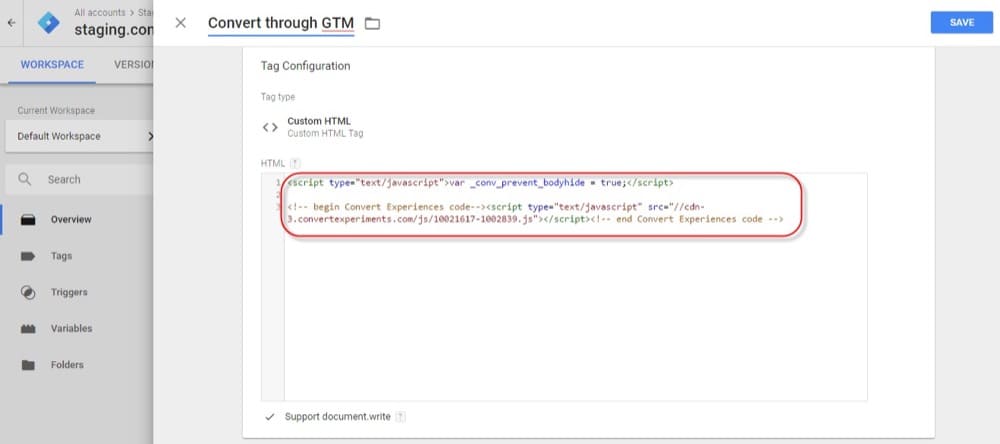Screen dimensions: 1000x444
Task: Click the Tags label icon
Action: 28,256
